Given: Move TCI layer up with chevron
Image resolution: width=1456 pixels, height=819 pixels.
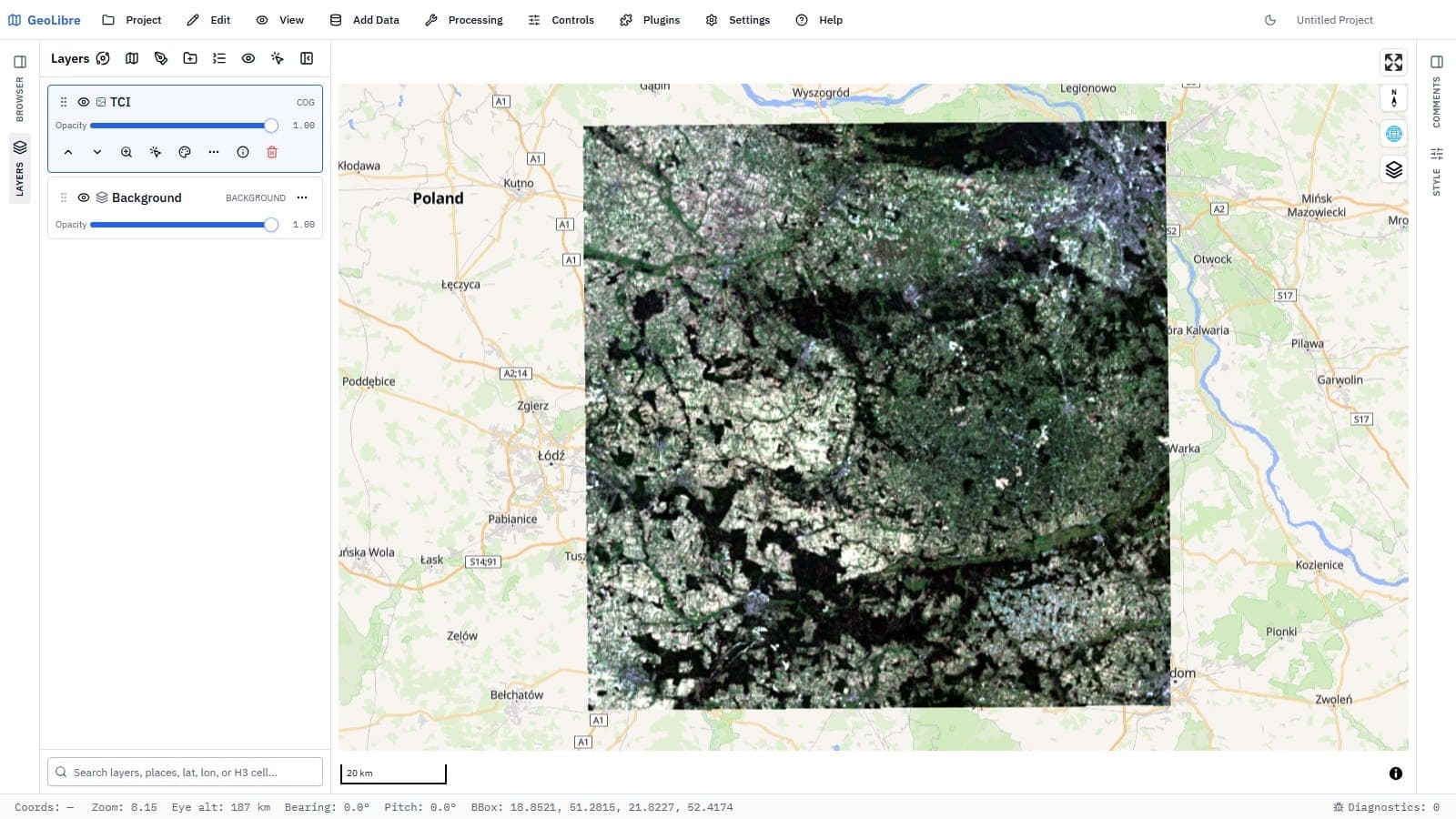Looking at the screenshot, I should coord(68,152).
